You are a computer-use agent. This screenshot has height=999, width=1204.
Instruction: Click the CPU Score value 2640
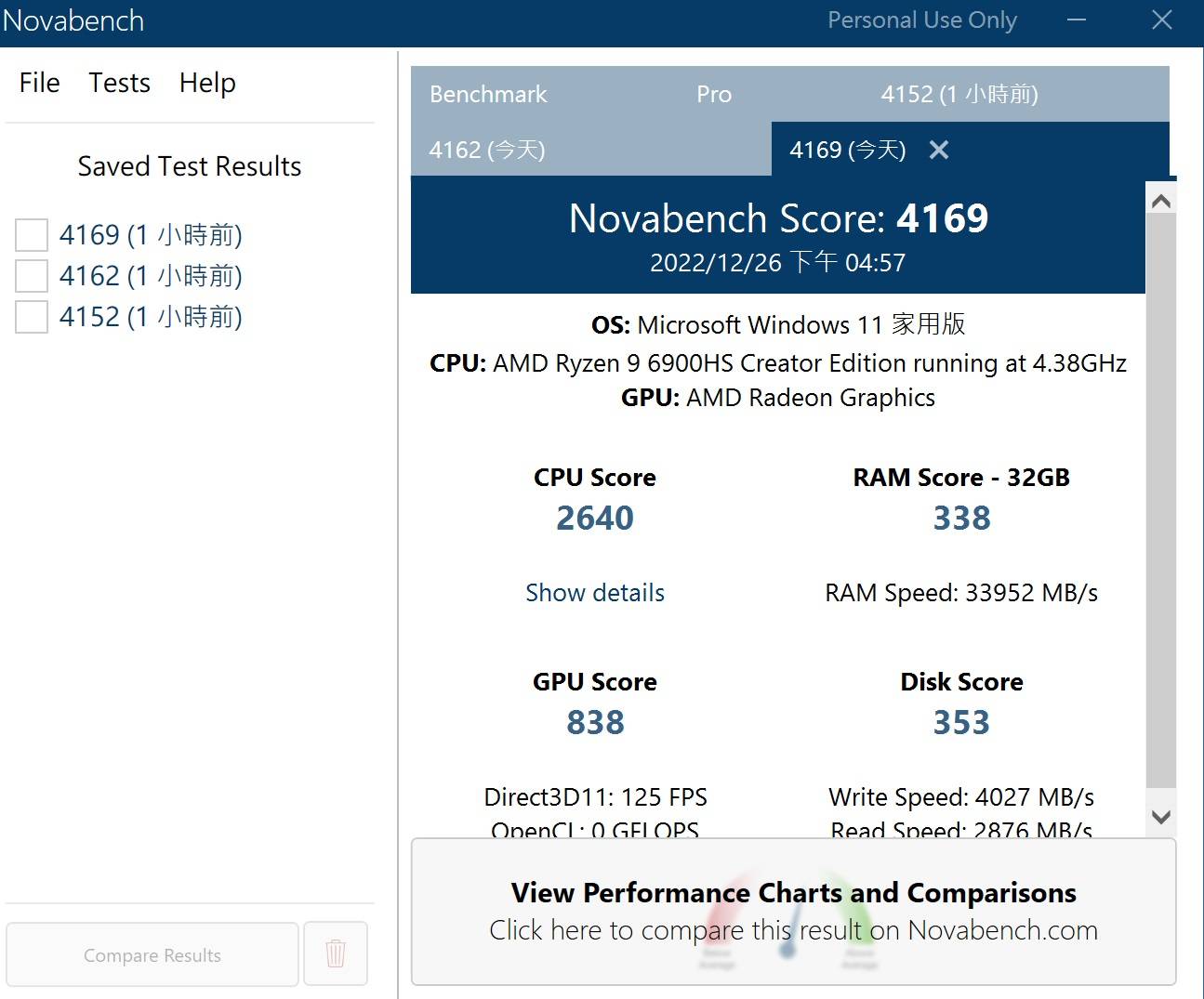pos(595,518)
